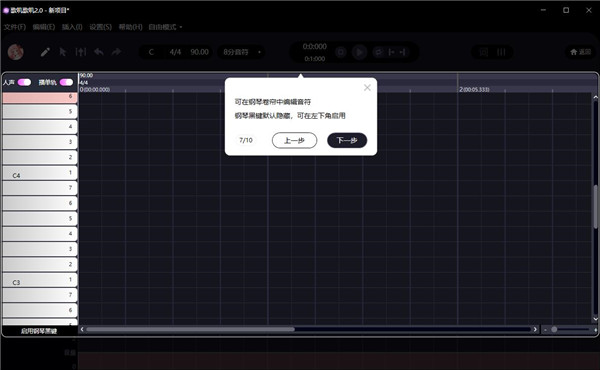Image resolution: width=600 pixels, height=370 pixels.
Task: Click the square view icon at top right
Action: click(484, 52)
